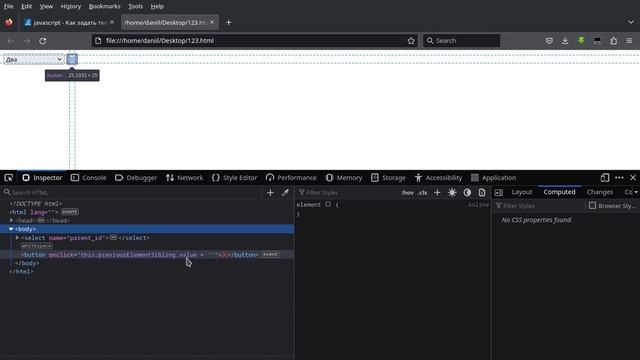This screenshot has height=360, width=640.
Task: Toggle the sidebar split pane icon
Action: coord(499,193)
